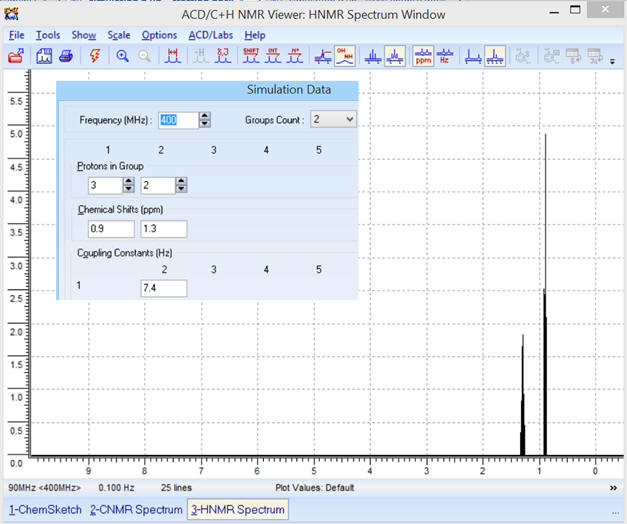Click the 1.3 chemical shift field
627x524 pixels.
(164, 229)
